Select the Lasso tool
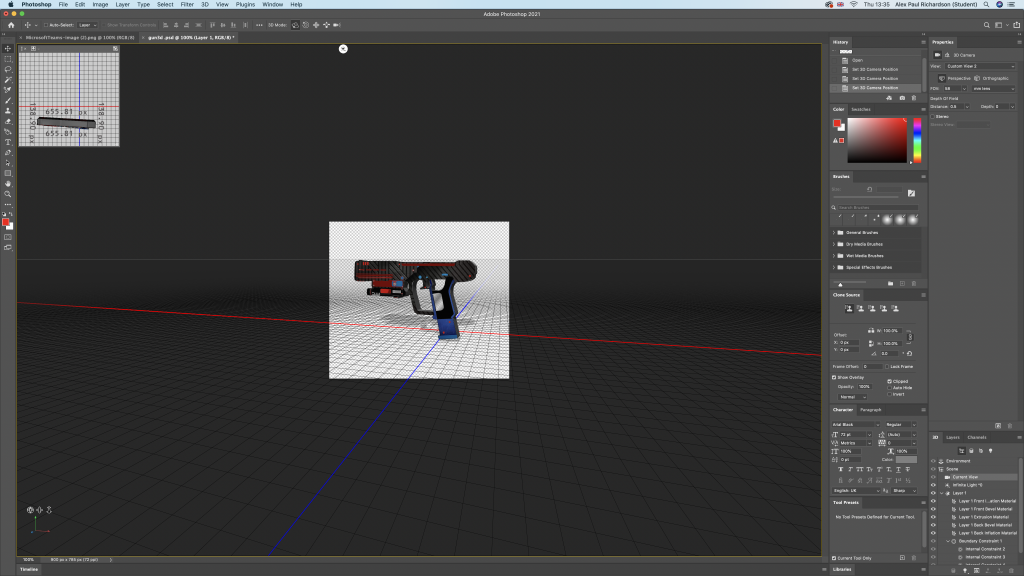 pyautogui.click(x=8, y=69)
